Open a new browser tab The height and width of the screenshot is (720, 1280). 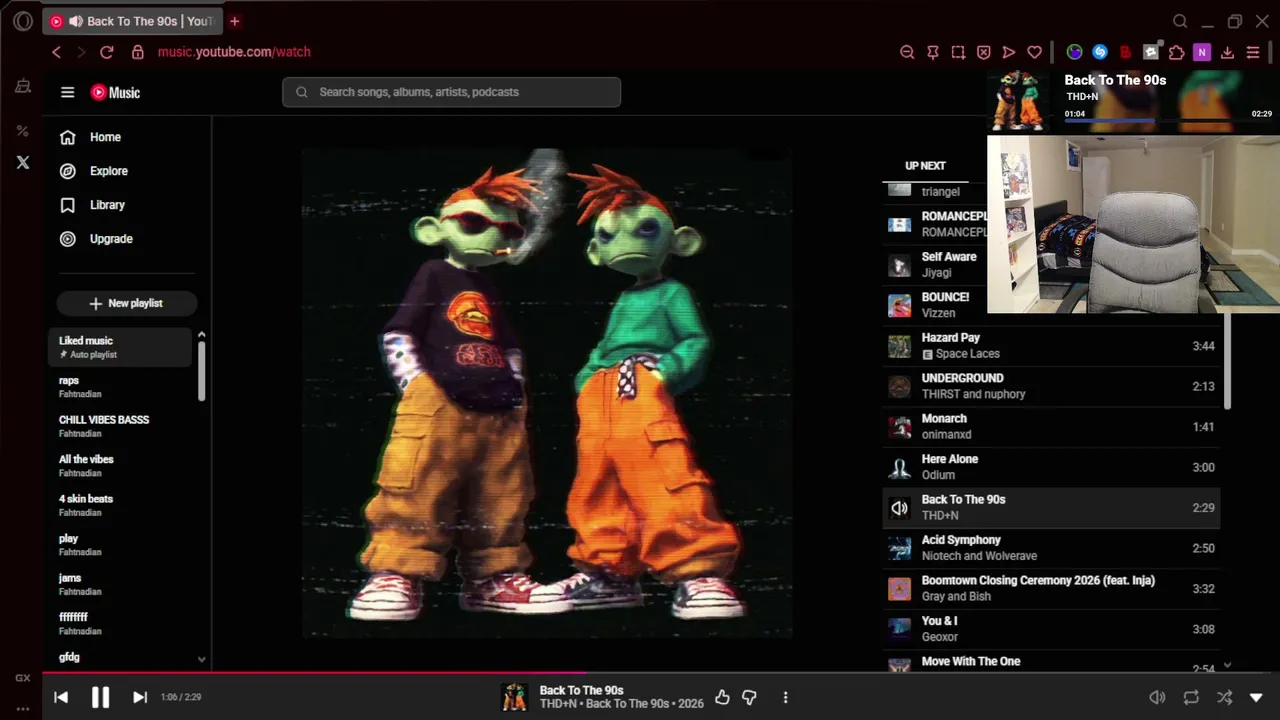235,21
